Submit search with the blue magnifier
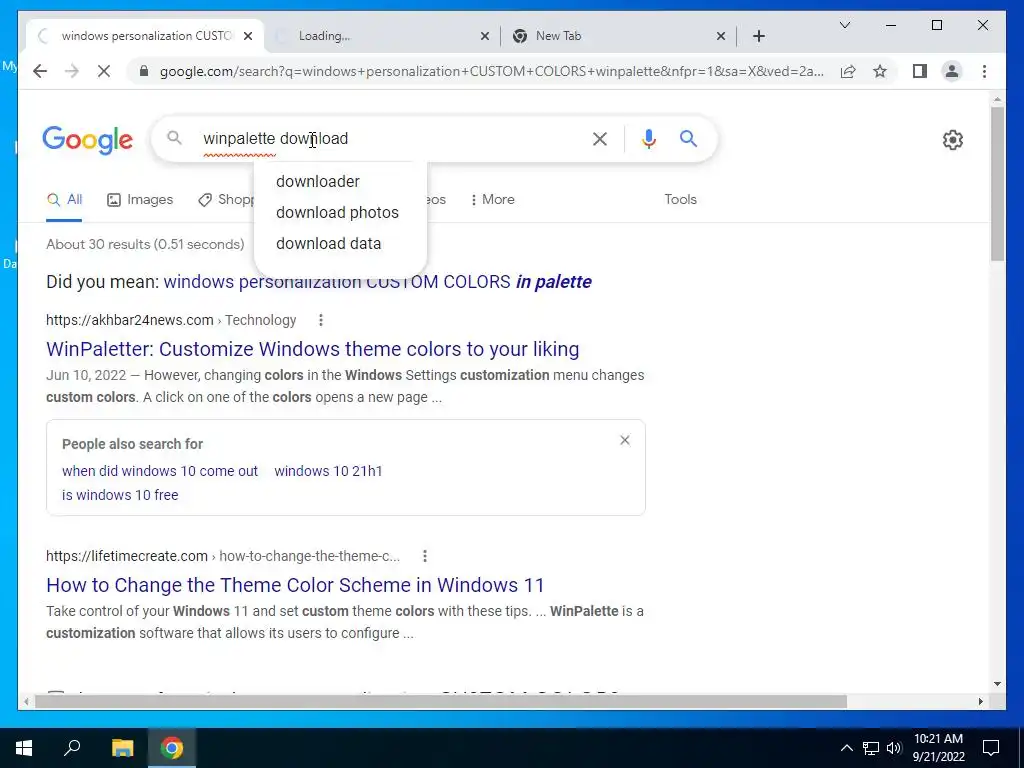 pyautogui.click(x=688, y=138)
